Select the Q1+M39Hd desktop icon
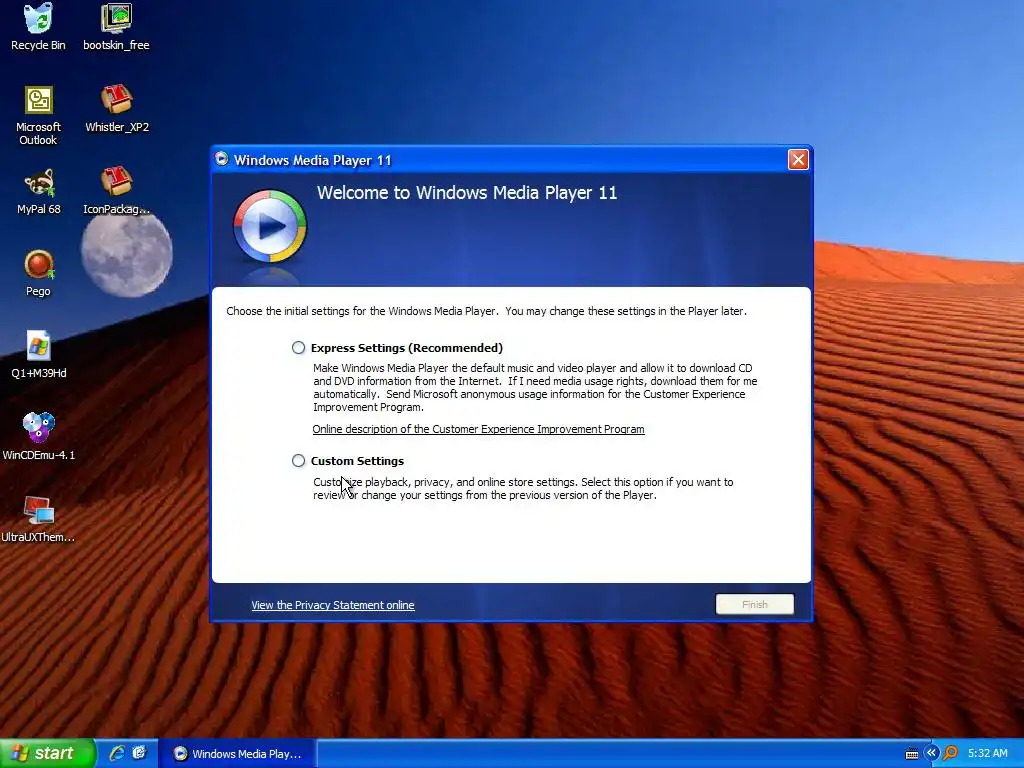This screenshot has height=768, width=1024. (39, 355)
